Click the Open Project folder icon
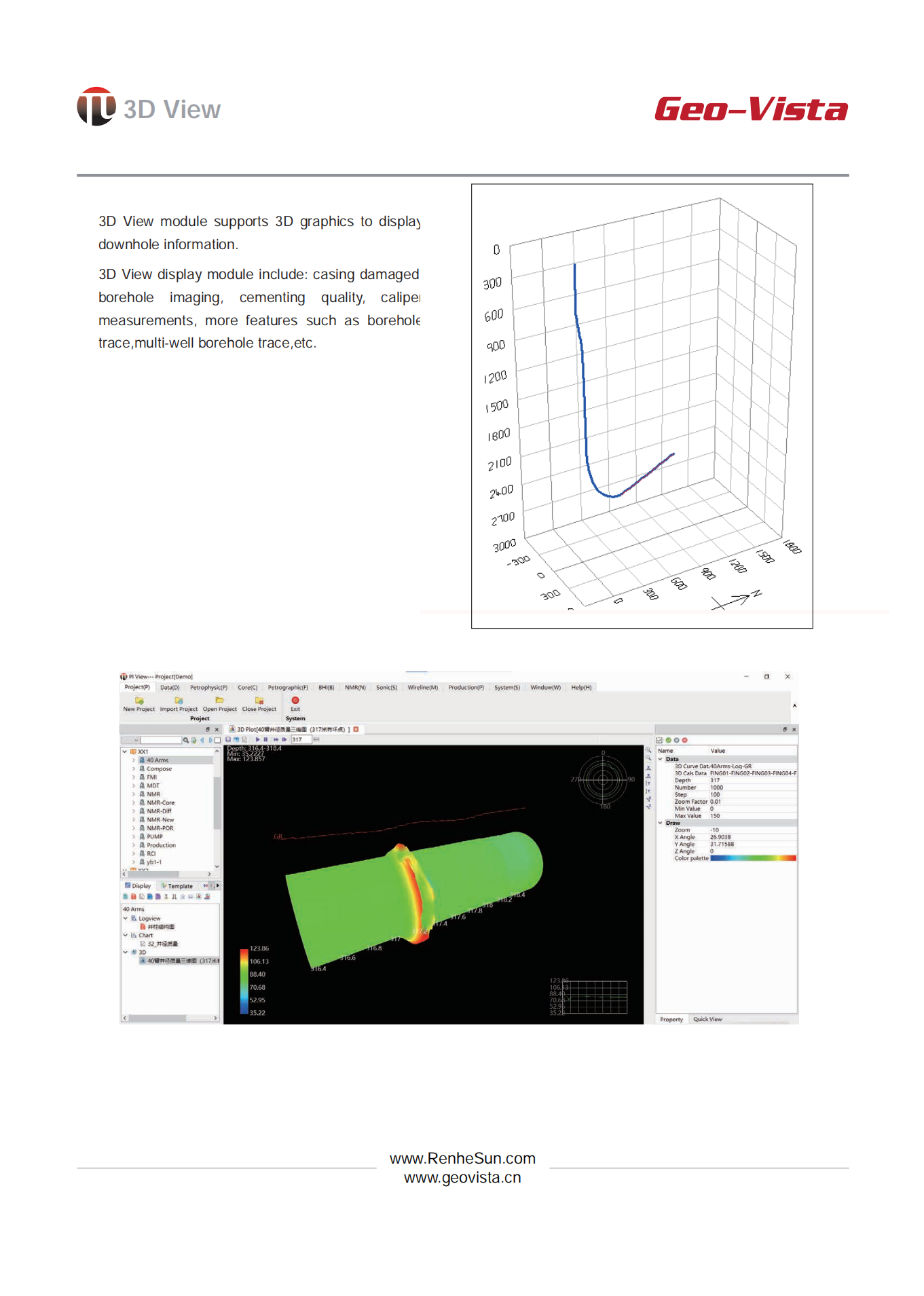 219,701
